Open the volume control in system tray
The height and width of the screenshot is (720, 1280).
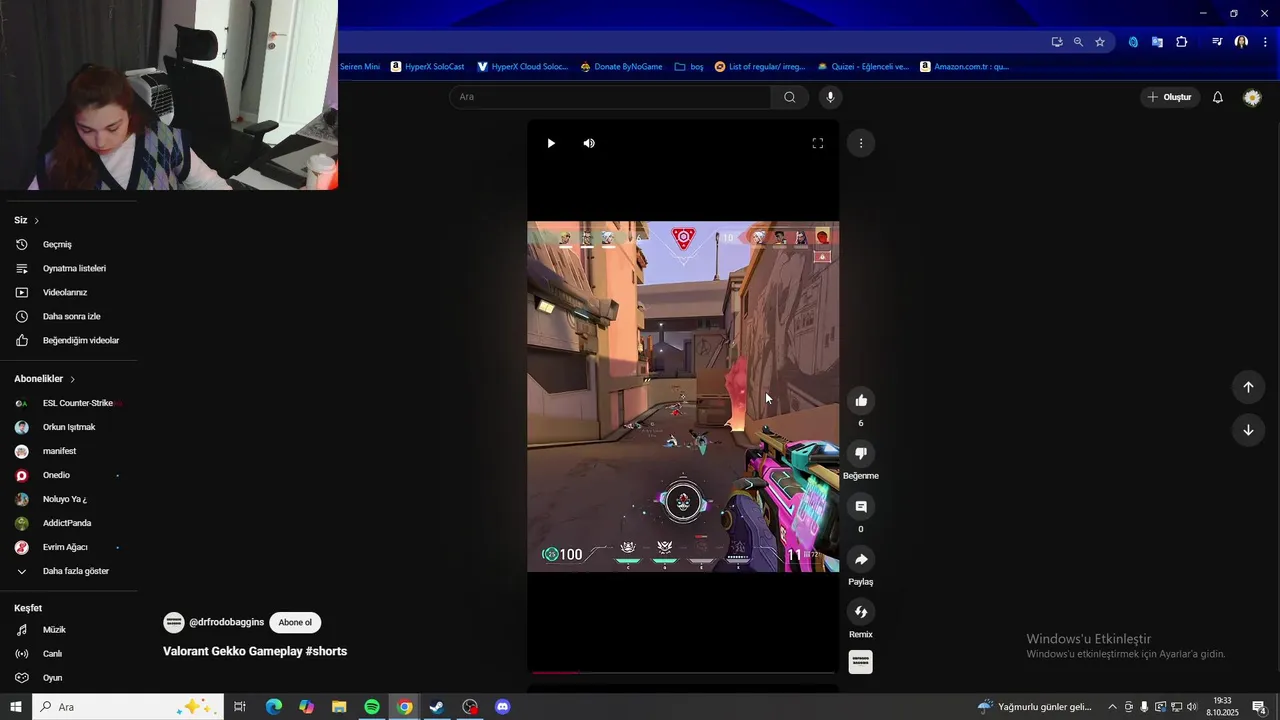tap(1192, 707)
